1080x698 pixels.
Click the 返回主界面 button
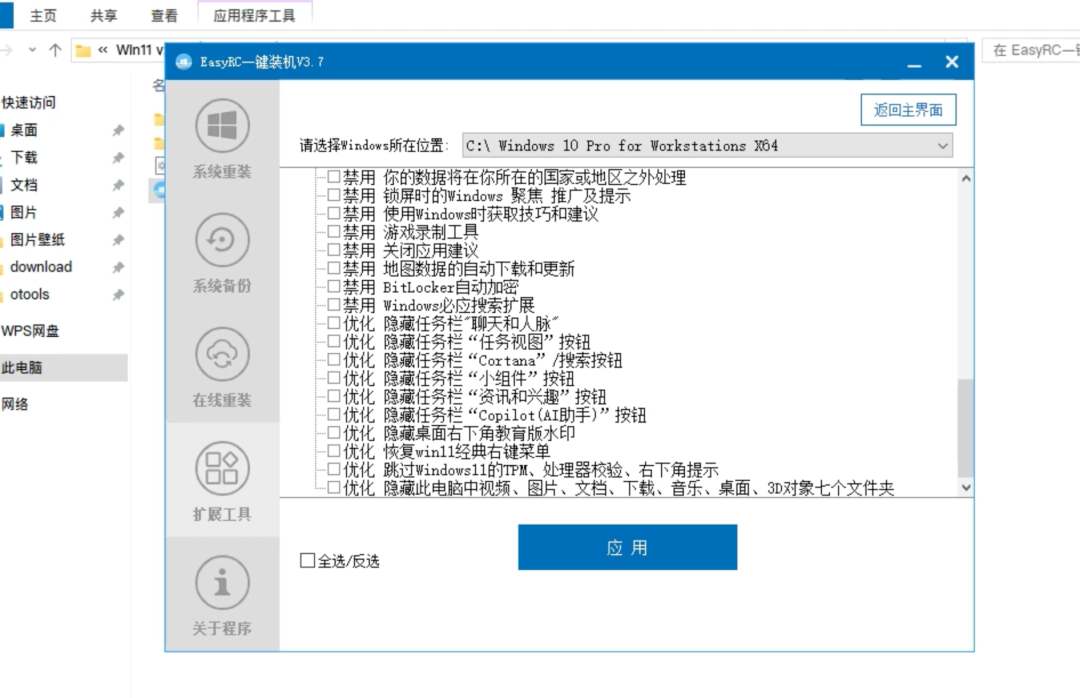pyautogui.click(x=908, y=110)
